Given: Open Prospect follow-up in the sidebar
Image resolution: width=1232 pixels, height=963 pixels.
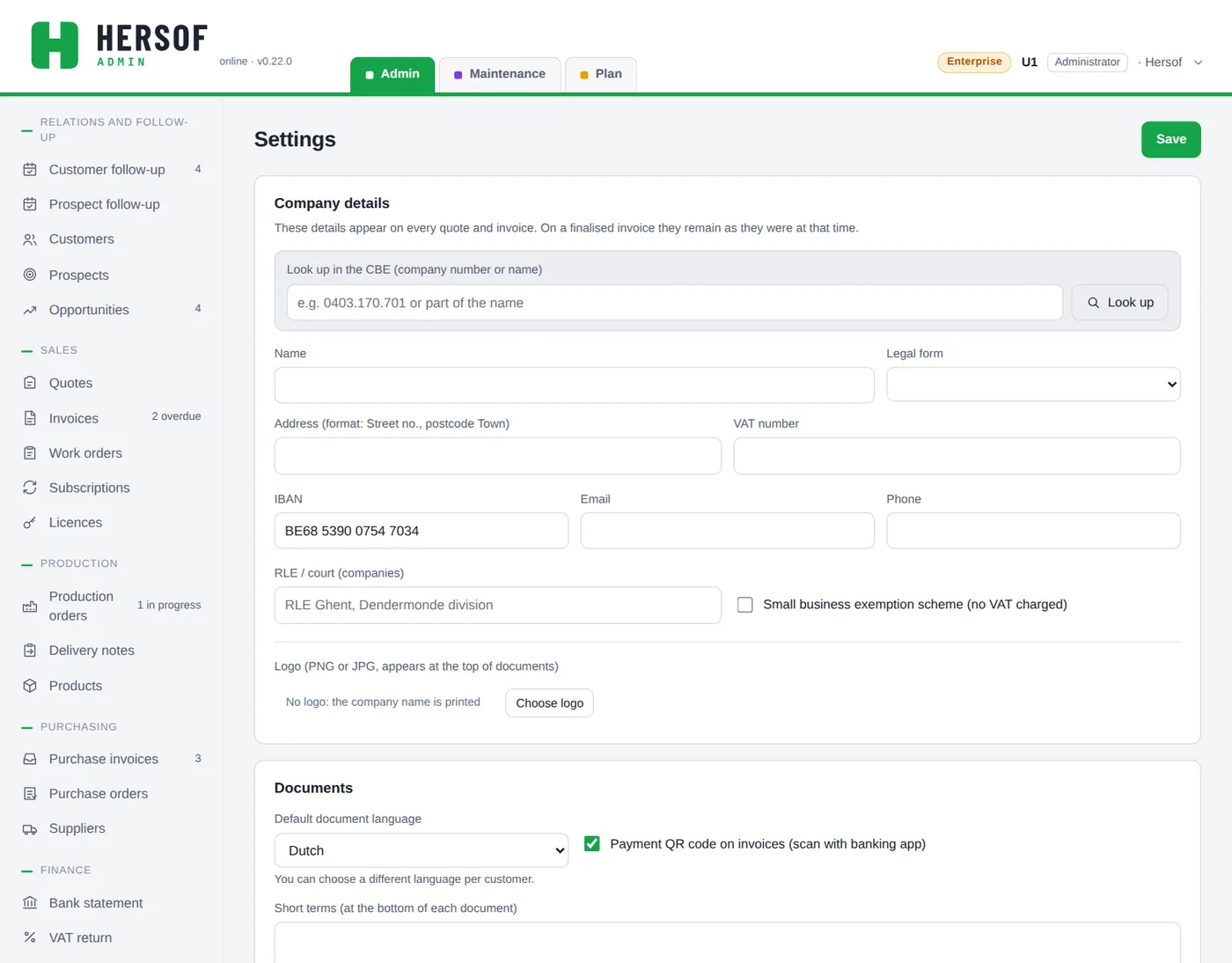Looking at the screenshot, I should click(x=111, y=204).
